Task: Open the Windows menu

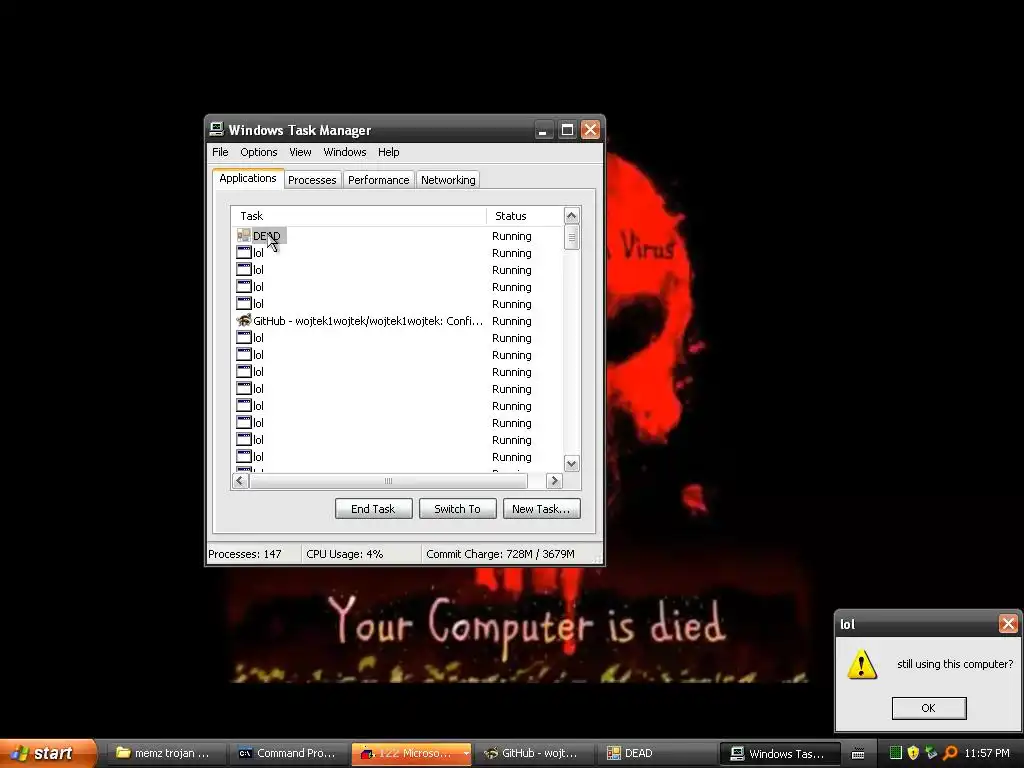Action: [x=345, y=152]
